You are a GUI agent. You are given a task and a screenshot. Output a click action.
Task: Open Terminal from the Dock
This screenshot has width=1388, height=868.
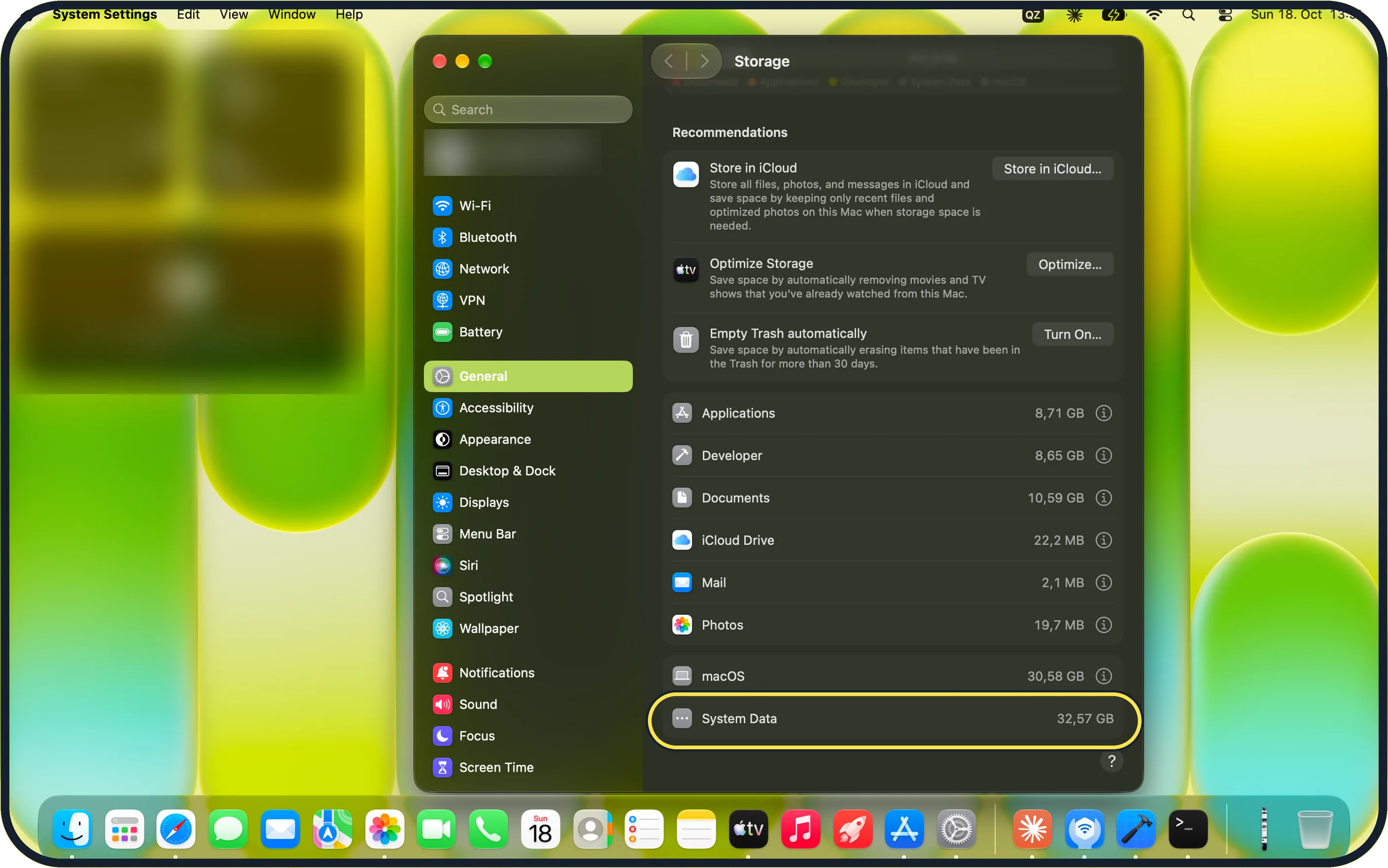point(1187,829)
